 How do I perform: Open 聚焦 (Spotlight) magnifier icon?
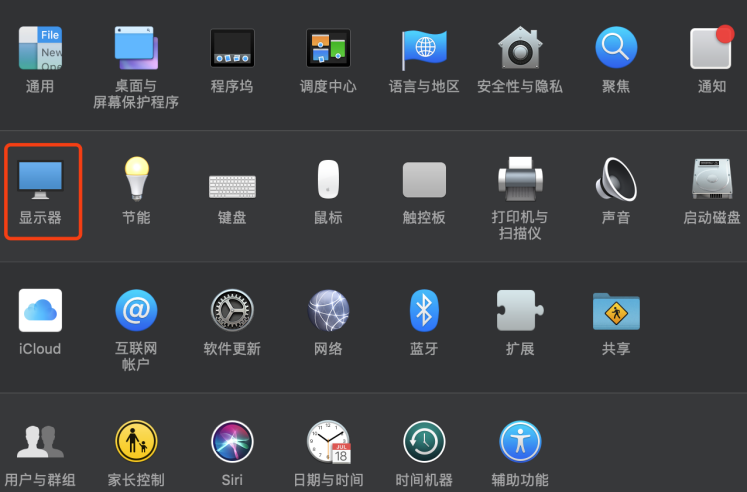[616, 48]
